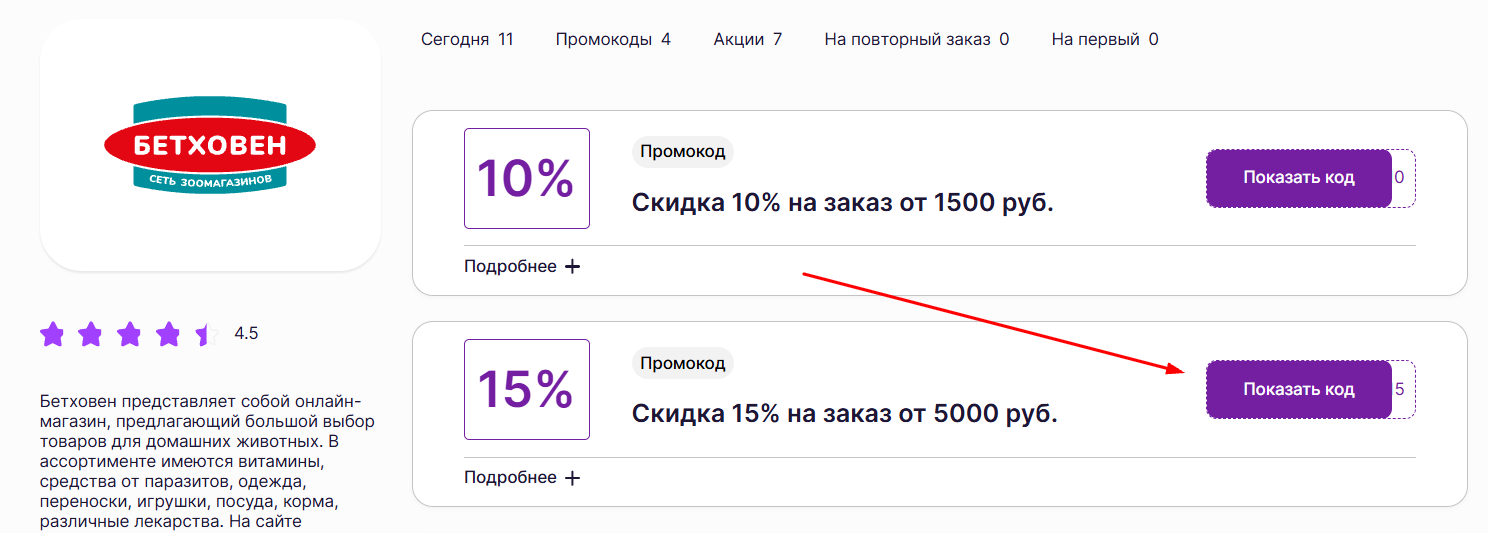Open the На первый tab

[1104, 40]
